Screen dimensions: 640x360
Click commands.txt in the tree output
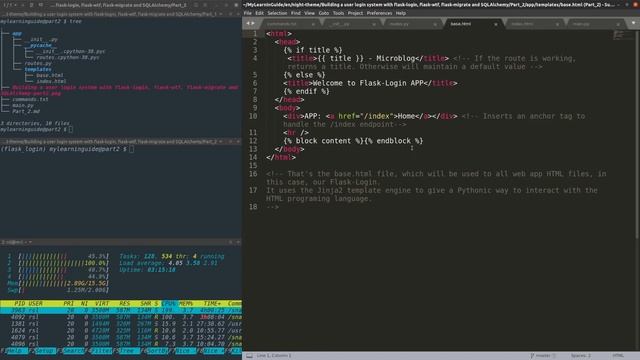coord(30,99)
